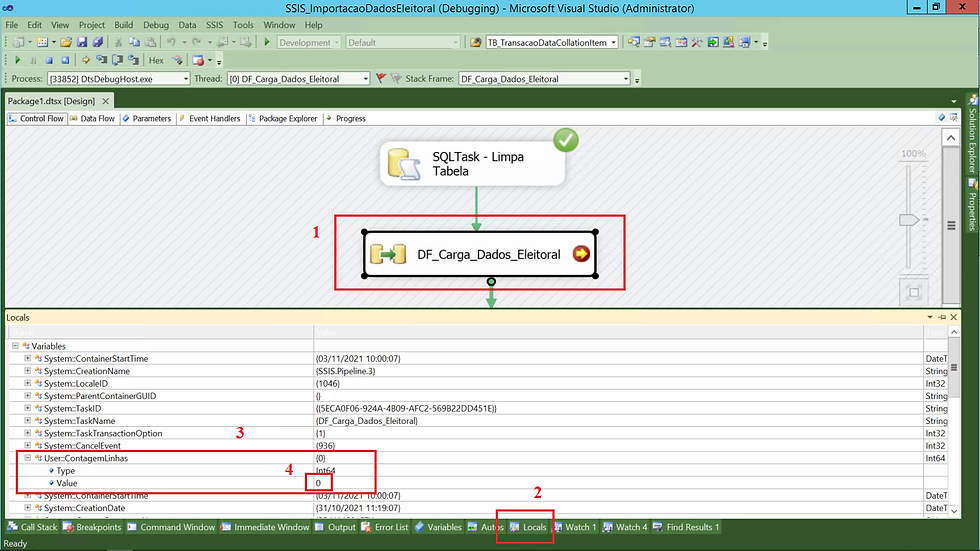980x551 pixels.
Task: Click the Save All icon
Action: 98,42
